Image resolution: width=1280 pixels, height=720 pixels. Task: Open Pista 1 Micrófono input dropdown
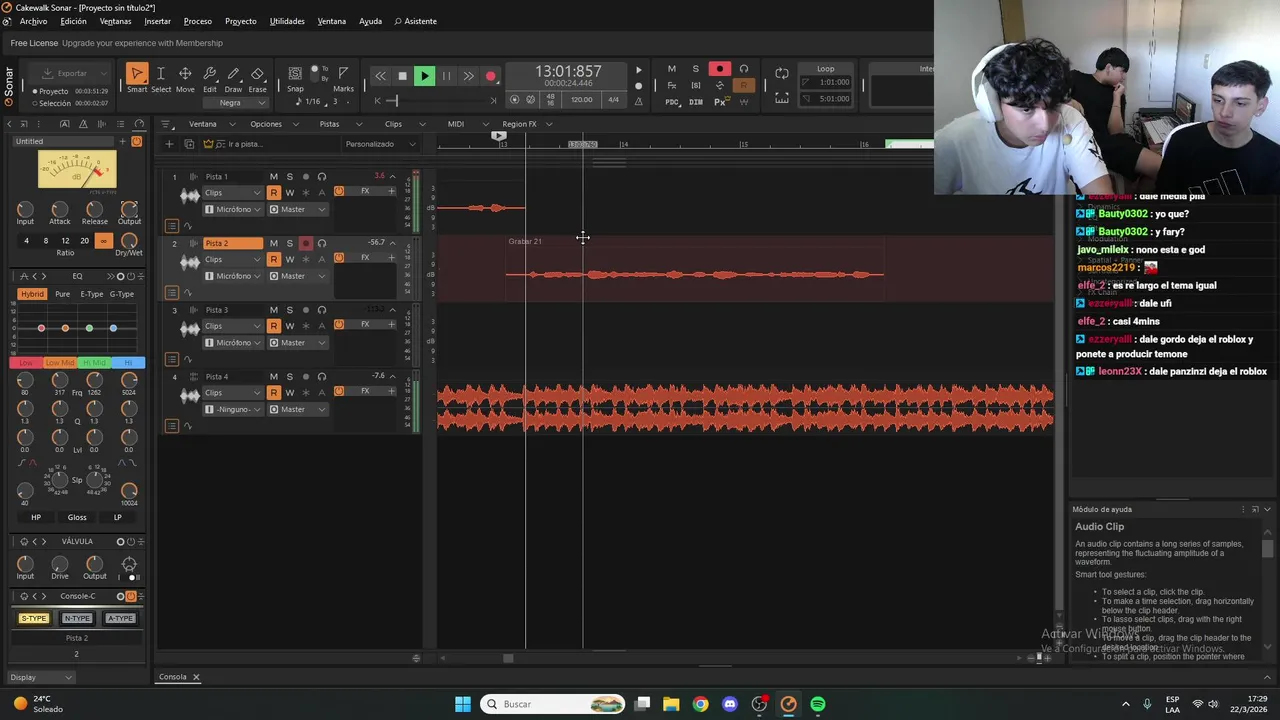click(x=233, y=210)
